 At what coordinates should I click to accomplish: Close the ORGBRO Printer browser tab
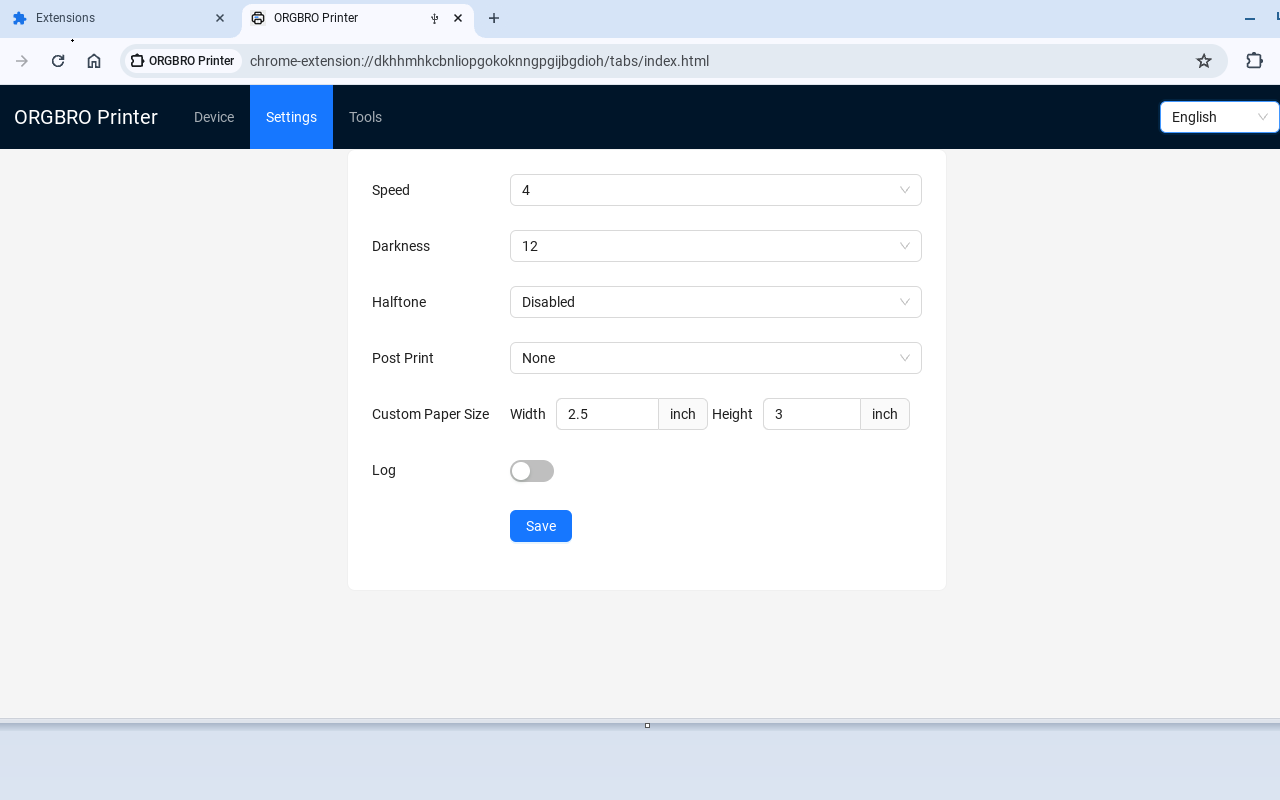click(458, 18)
